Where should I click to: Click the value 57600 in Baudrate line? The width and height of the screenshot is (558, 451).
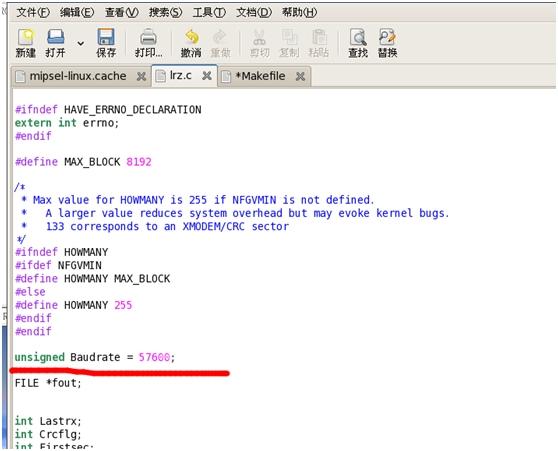154,357
